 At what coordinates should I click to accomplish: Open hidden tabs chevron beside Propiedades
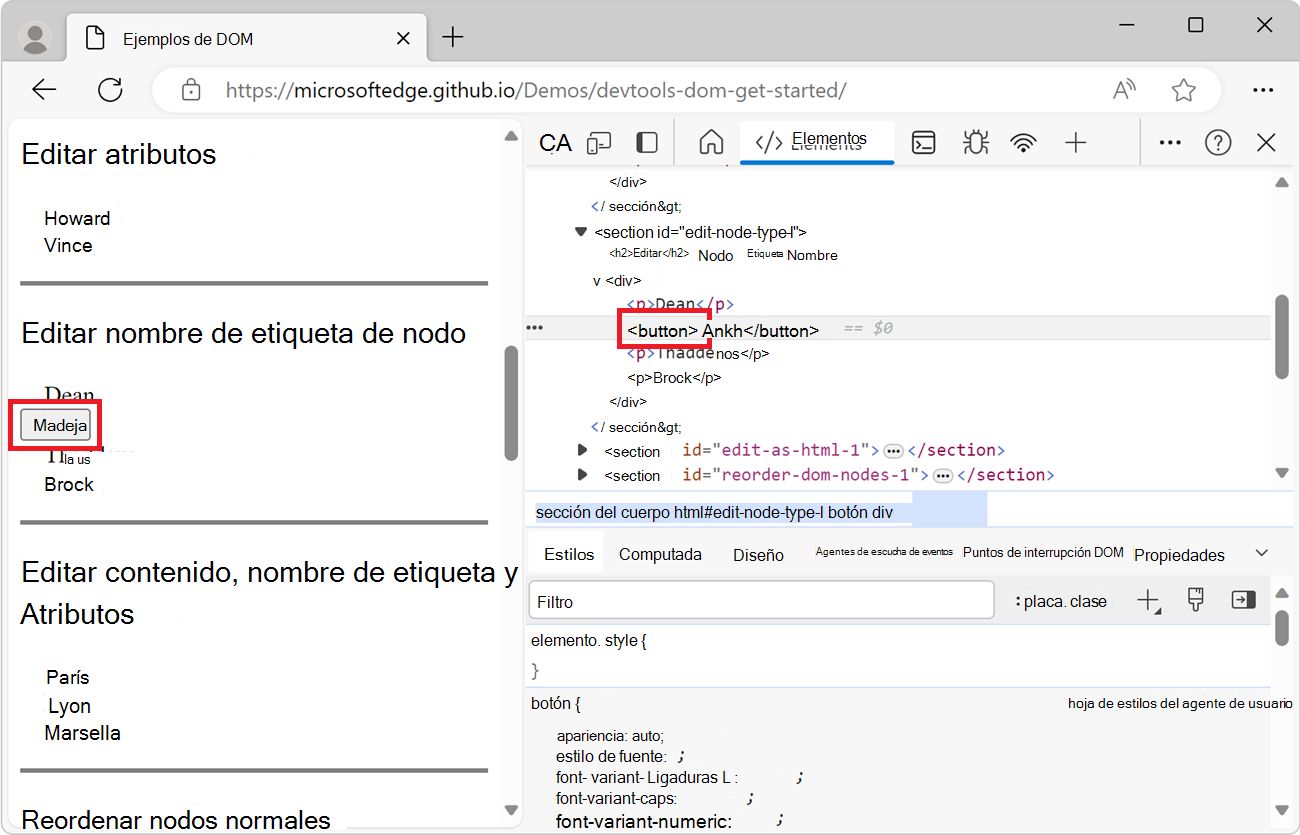[x=1261, y=551]
